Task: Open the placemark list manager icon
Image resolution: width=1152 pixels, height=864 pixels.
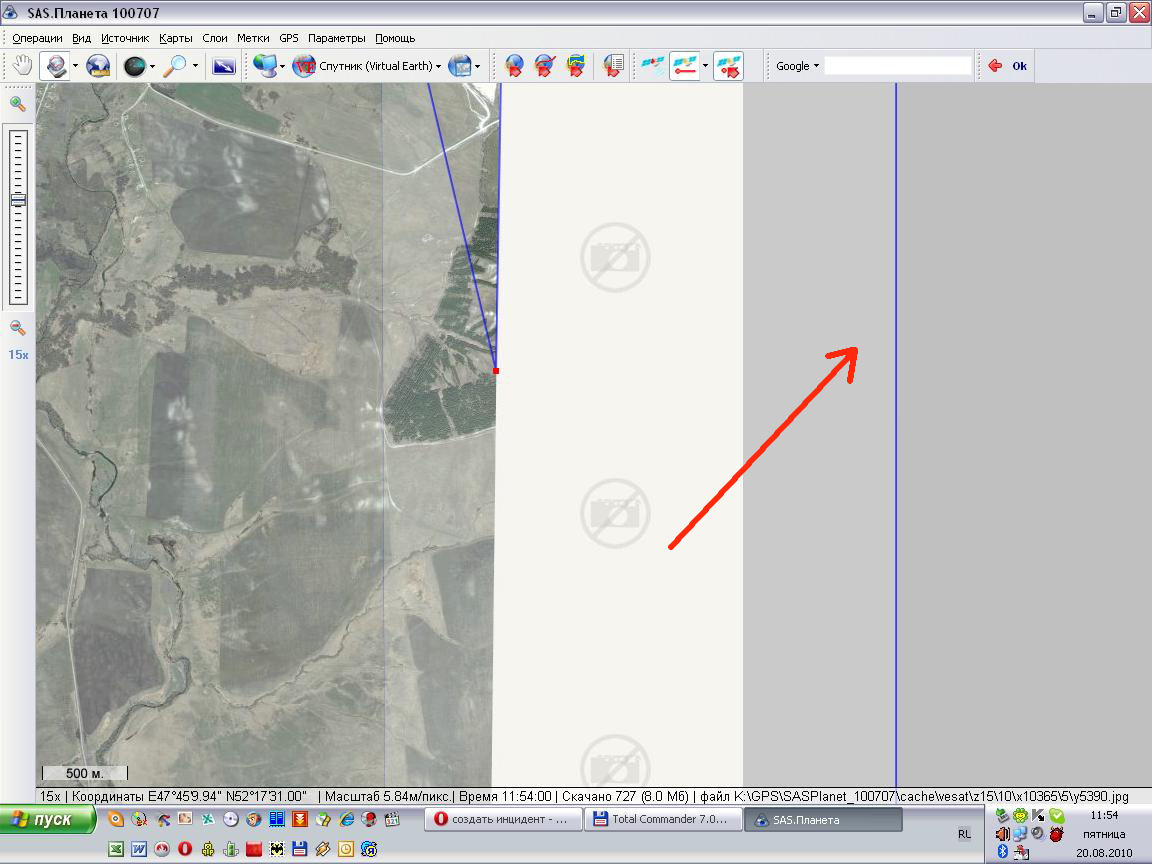Action: 612,66
